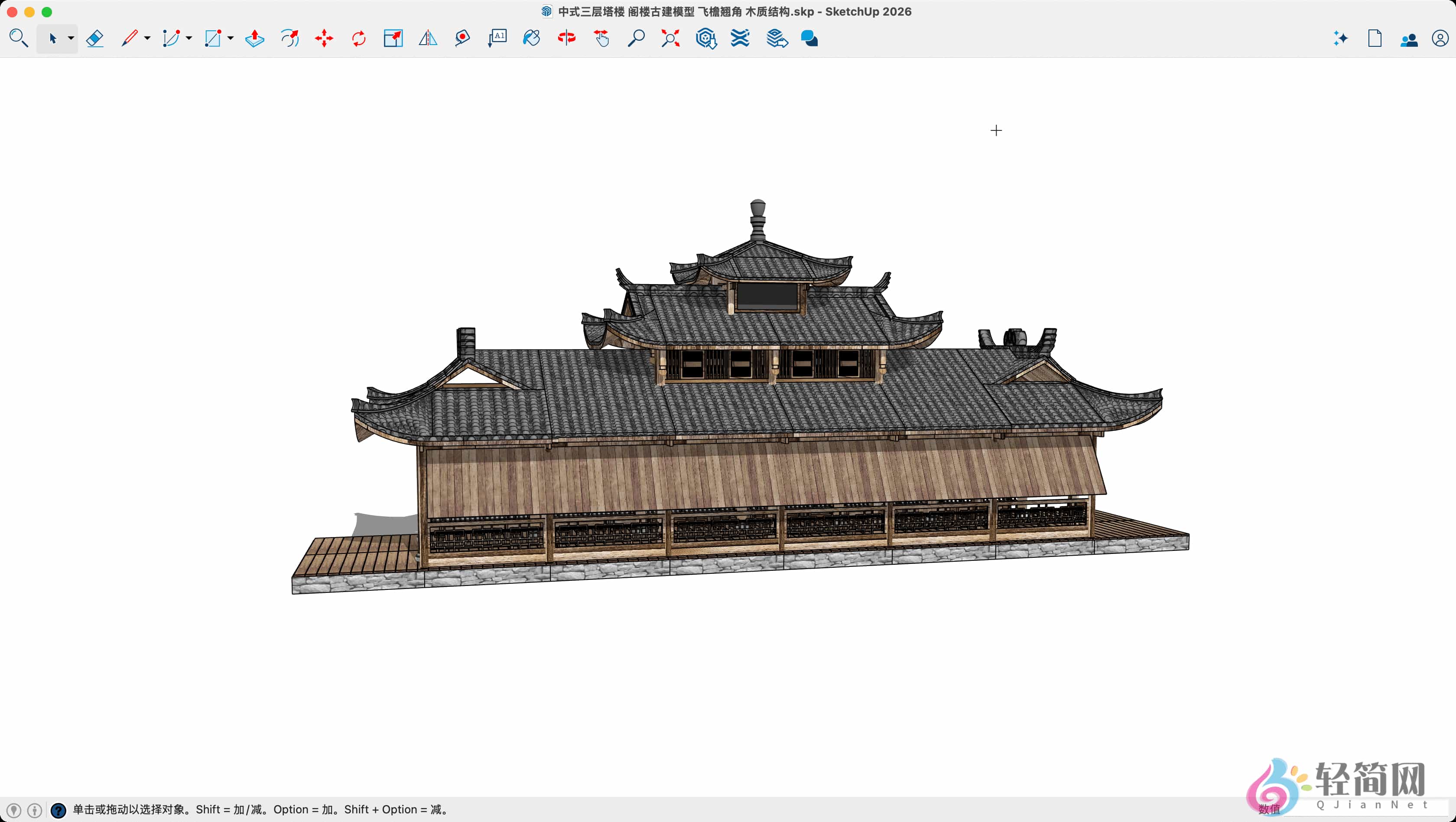
Task: Select the Move tool
Action: click(x=324, y=39)
